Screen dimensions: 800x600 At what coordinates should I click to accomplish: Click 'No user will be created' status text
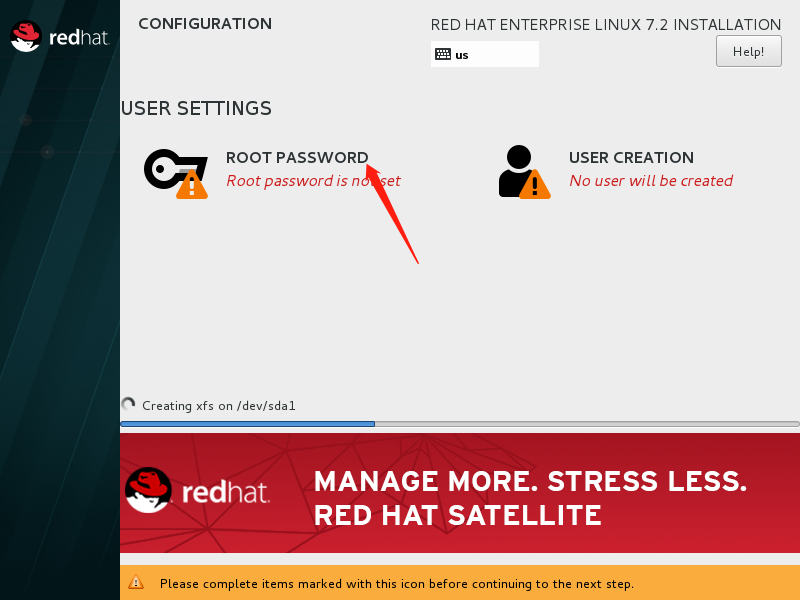[651, 181]
